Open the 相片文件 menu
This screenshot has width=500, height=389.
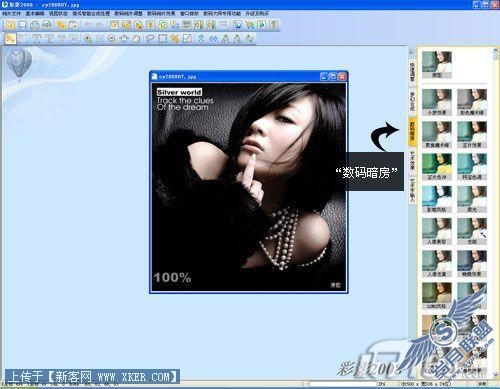[x=11, y=13]
